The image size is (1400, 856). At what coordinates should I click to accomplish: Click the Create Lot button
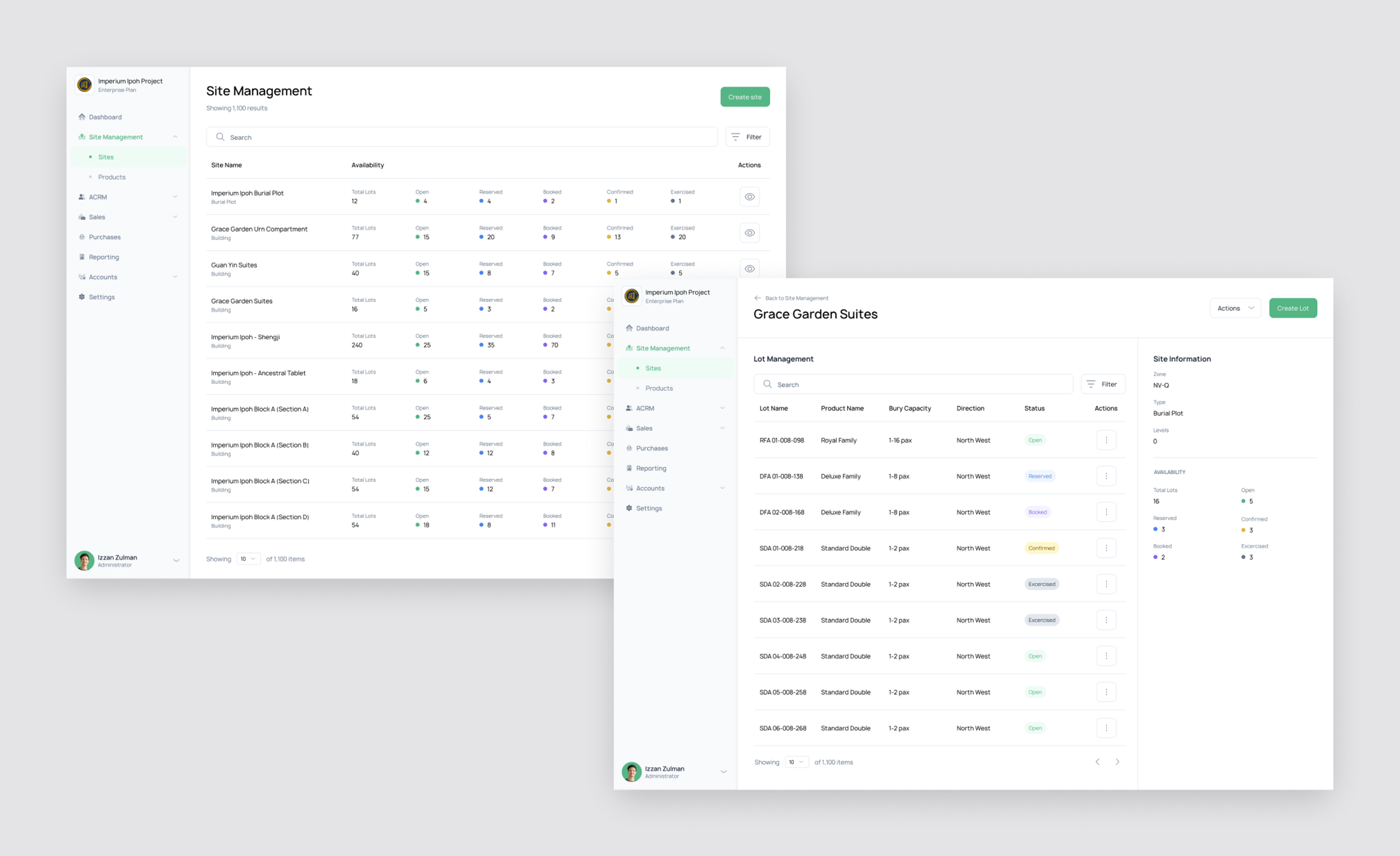click(x=1292, y=308)
